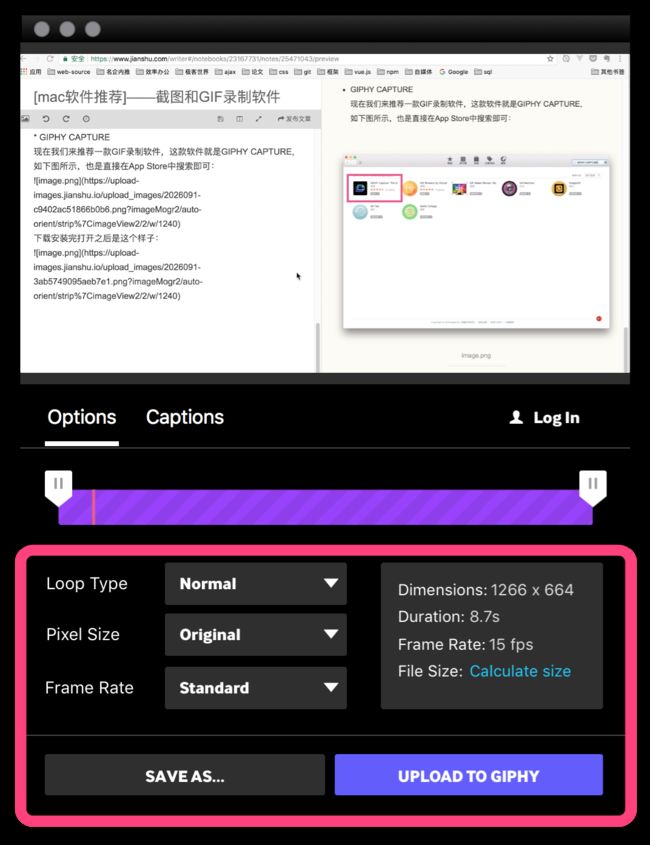
Task: Open the Frame Rate dropdown showing Standard
Action: coord(255,688)
